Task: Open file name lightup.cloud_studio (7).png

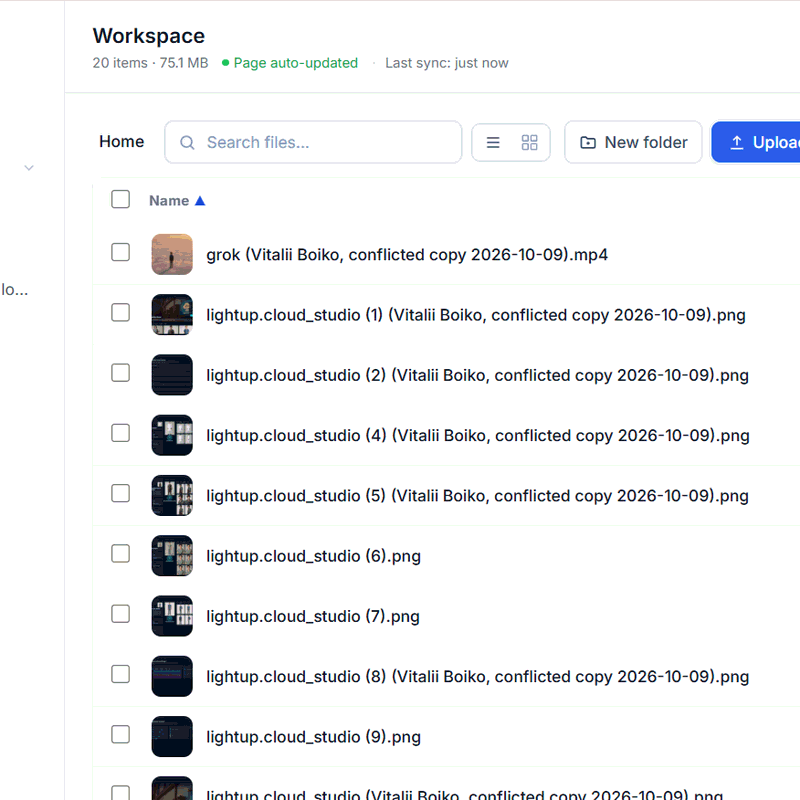Action: [313, 616]
